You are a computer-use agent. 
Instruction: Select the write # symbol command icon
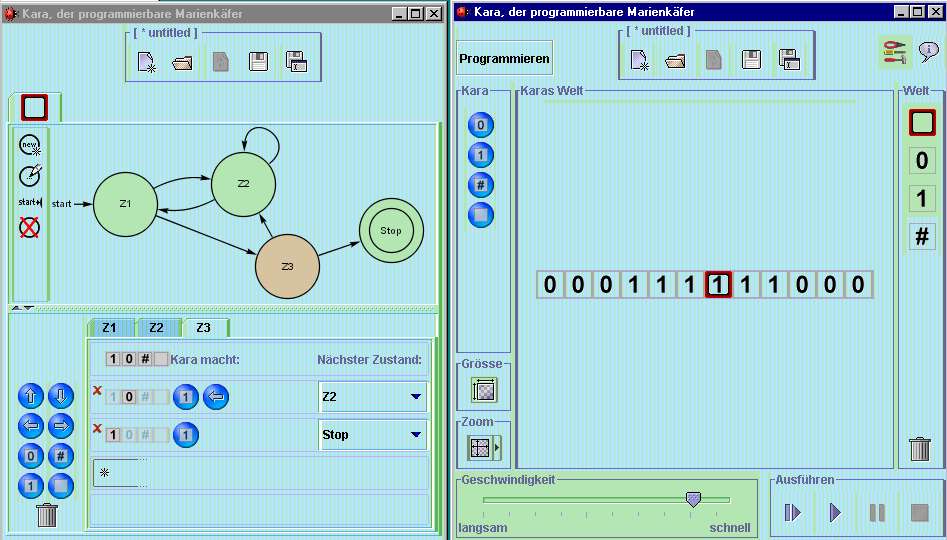click(x=61, y=457)
